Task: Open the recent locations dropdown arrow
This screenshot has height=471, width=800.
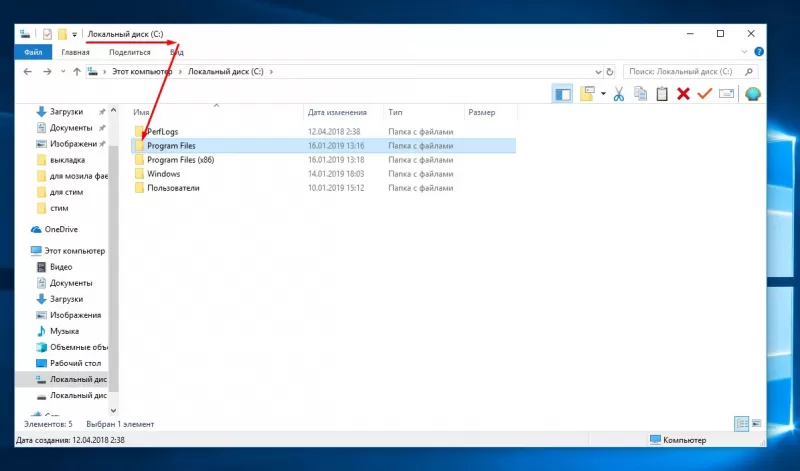Action: 63,72
